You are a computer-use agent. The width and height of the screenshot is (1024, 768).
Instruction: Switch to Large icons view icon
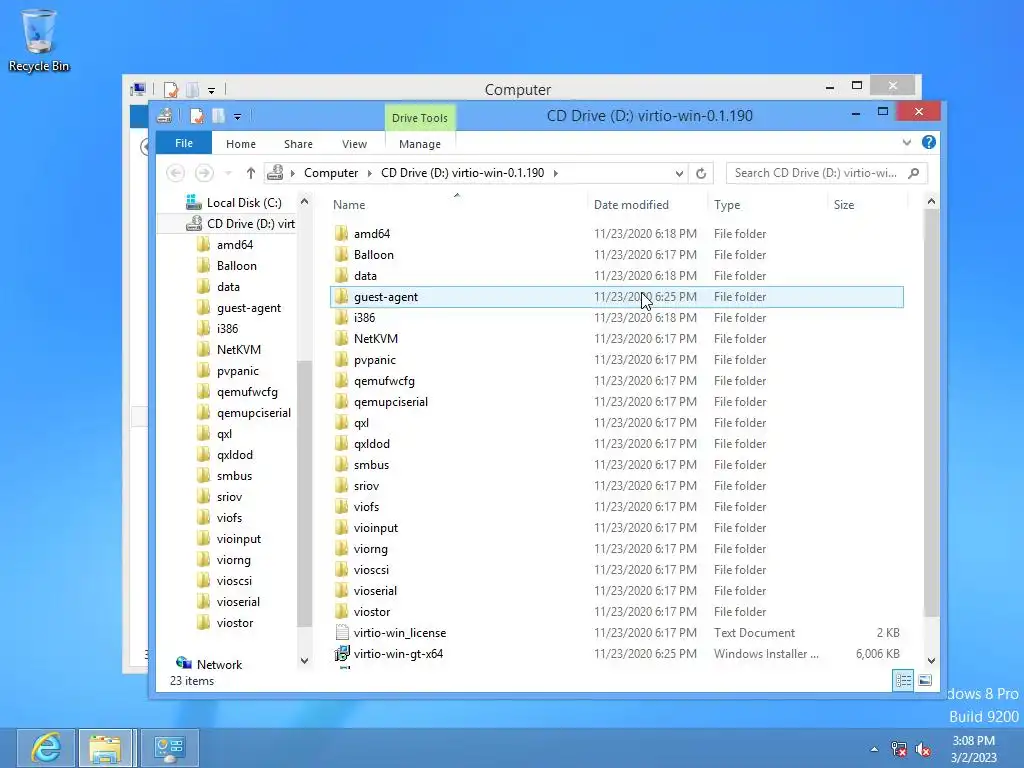925,680
